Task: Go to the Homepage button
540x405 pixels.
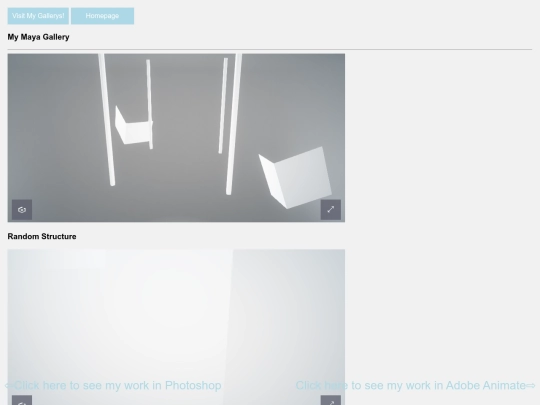Action: click(102, 16)
